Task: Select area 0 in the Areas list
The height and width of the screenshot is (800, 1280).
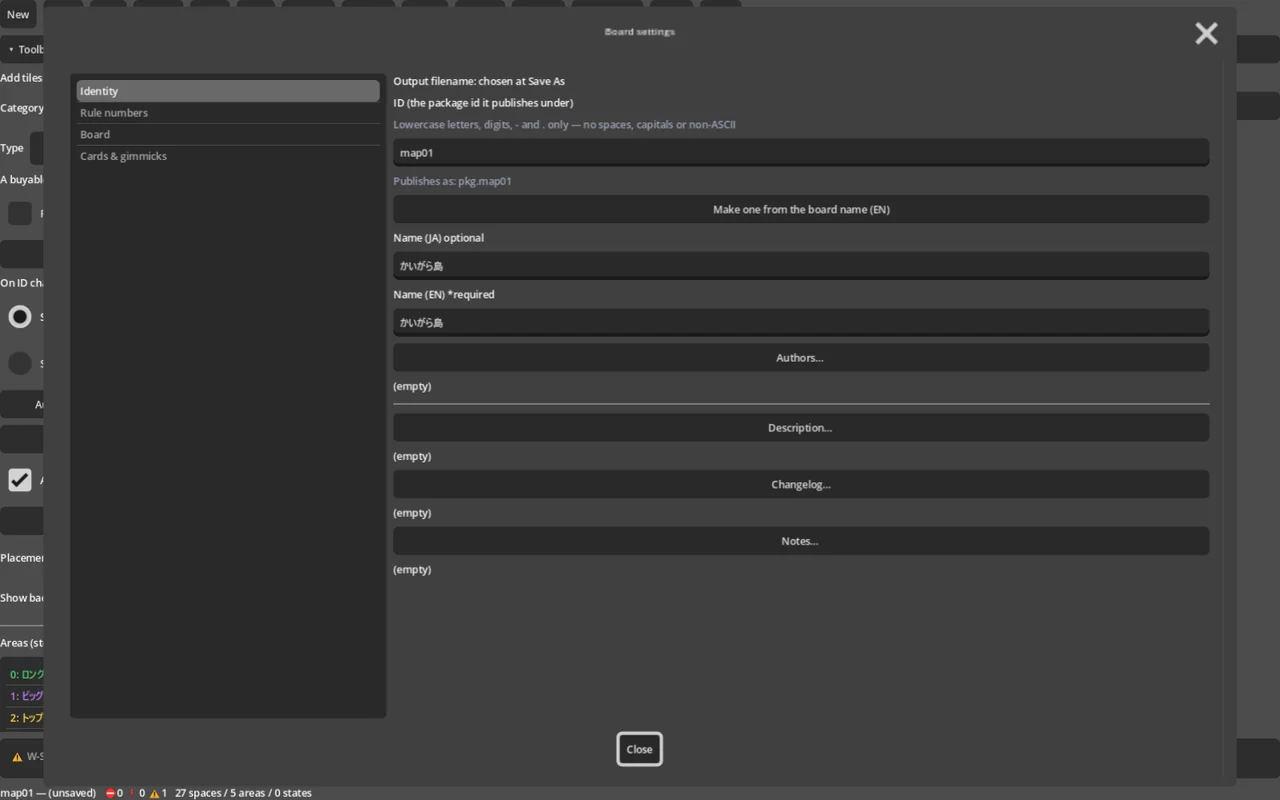Action: (x=26, y=674)
